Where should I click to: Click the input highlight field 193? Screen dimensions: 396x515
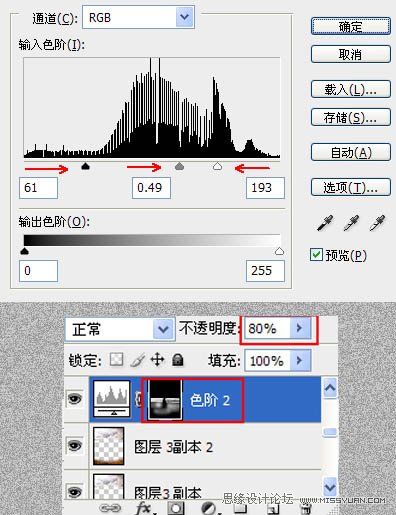pyautogui.click(x=265, y=188)
